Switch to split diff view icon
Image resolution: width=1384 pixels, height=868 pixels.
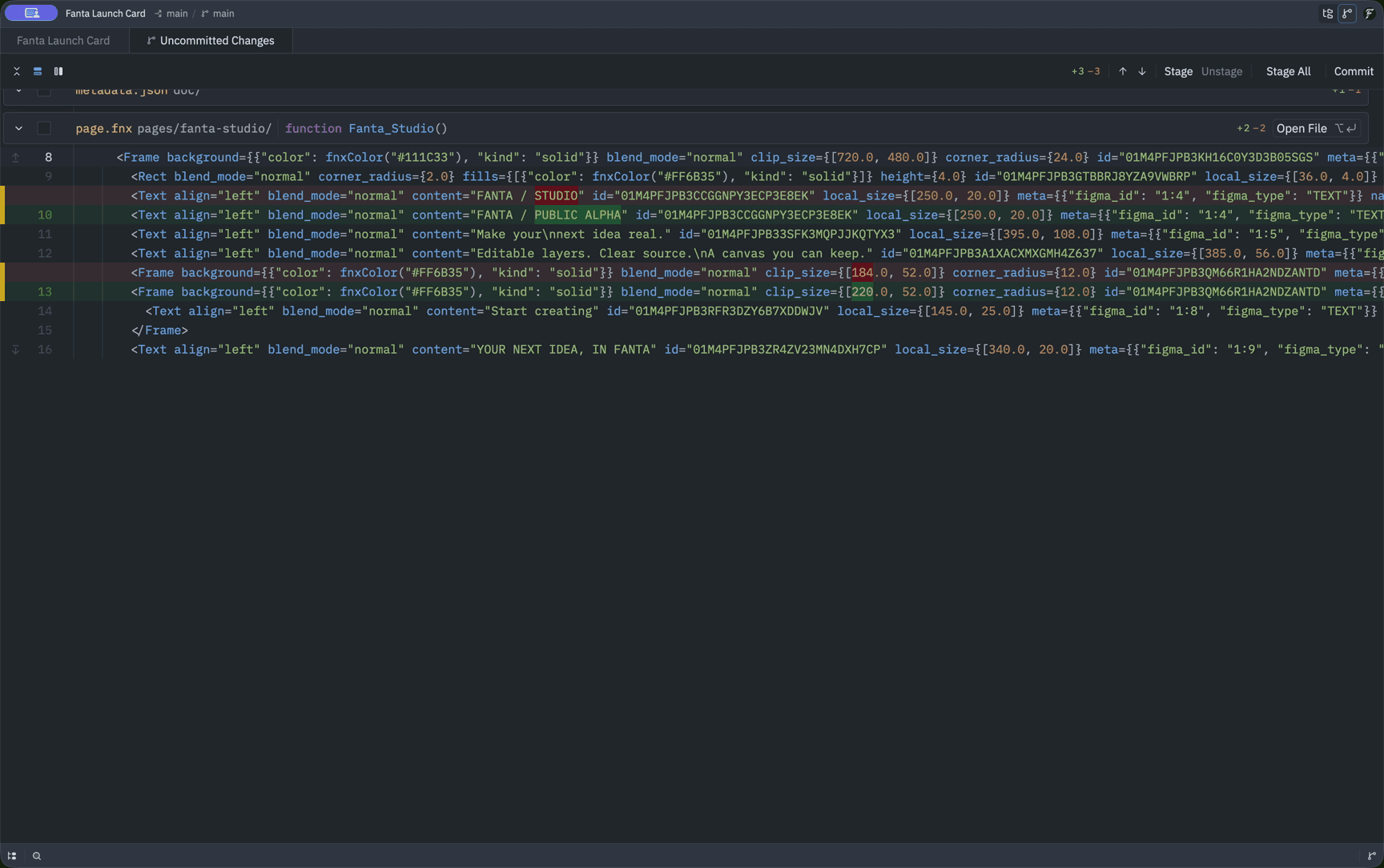(x=58, y=71)
